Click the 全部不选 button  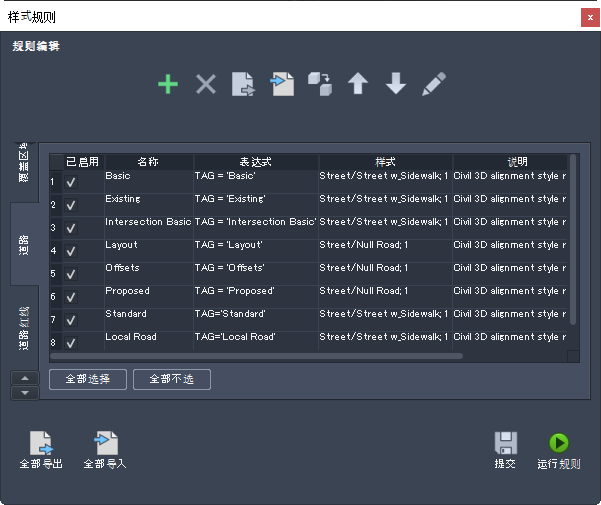172,379
